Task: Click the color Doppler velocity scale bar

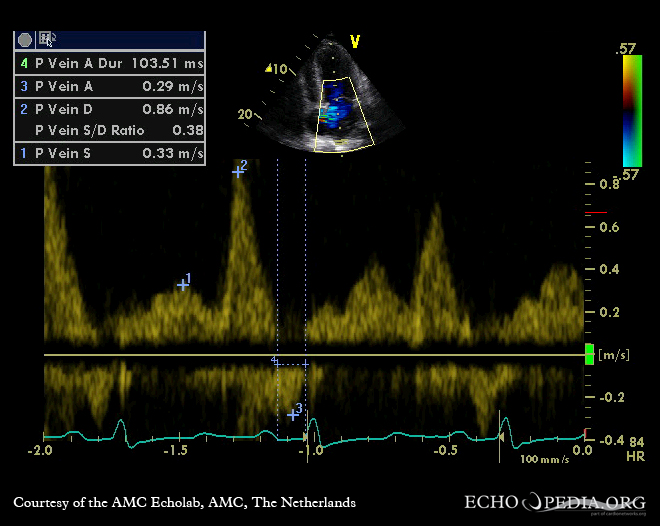Action: (x=631, y=110)
